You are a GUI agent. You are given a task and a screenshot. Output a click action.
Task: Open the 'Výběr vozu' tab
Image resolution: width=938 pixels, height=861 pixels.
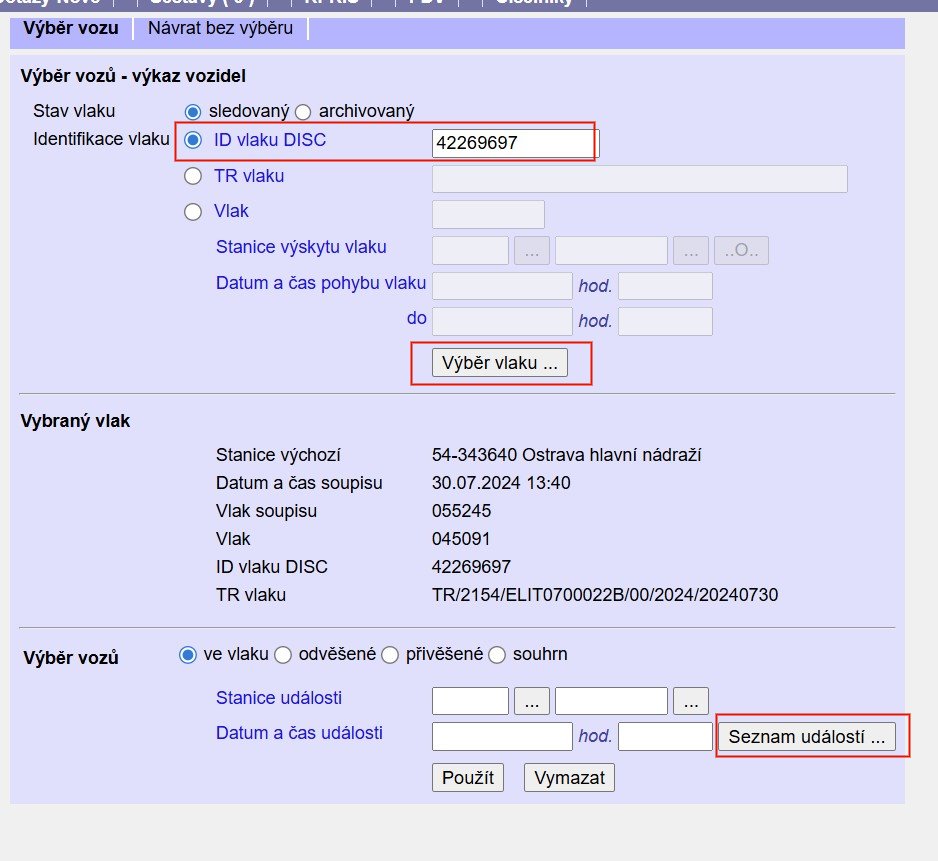coord(71,28)
